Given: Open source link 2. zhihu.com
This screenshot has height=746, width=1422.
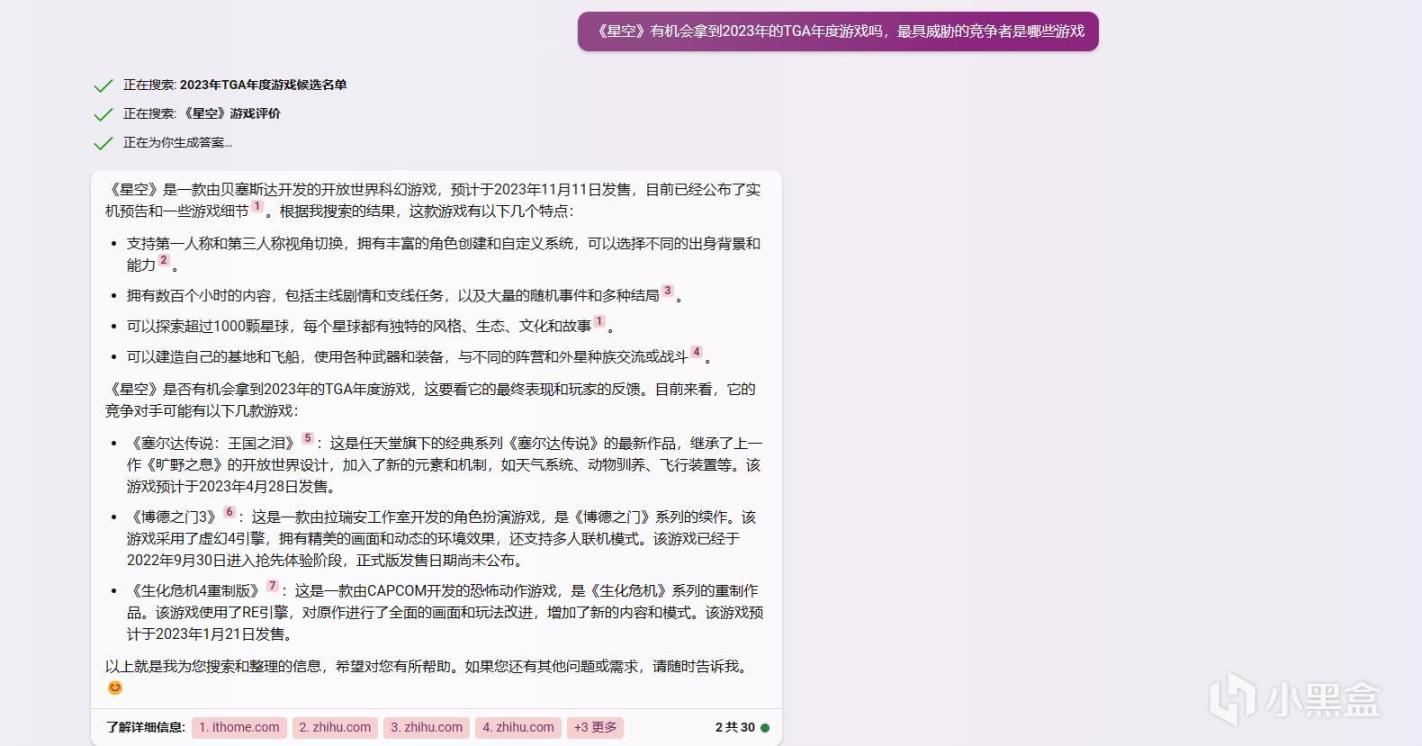Looking at the screenshot, I should [x=334, y=728].
